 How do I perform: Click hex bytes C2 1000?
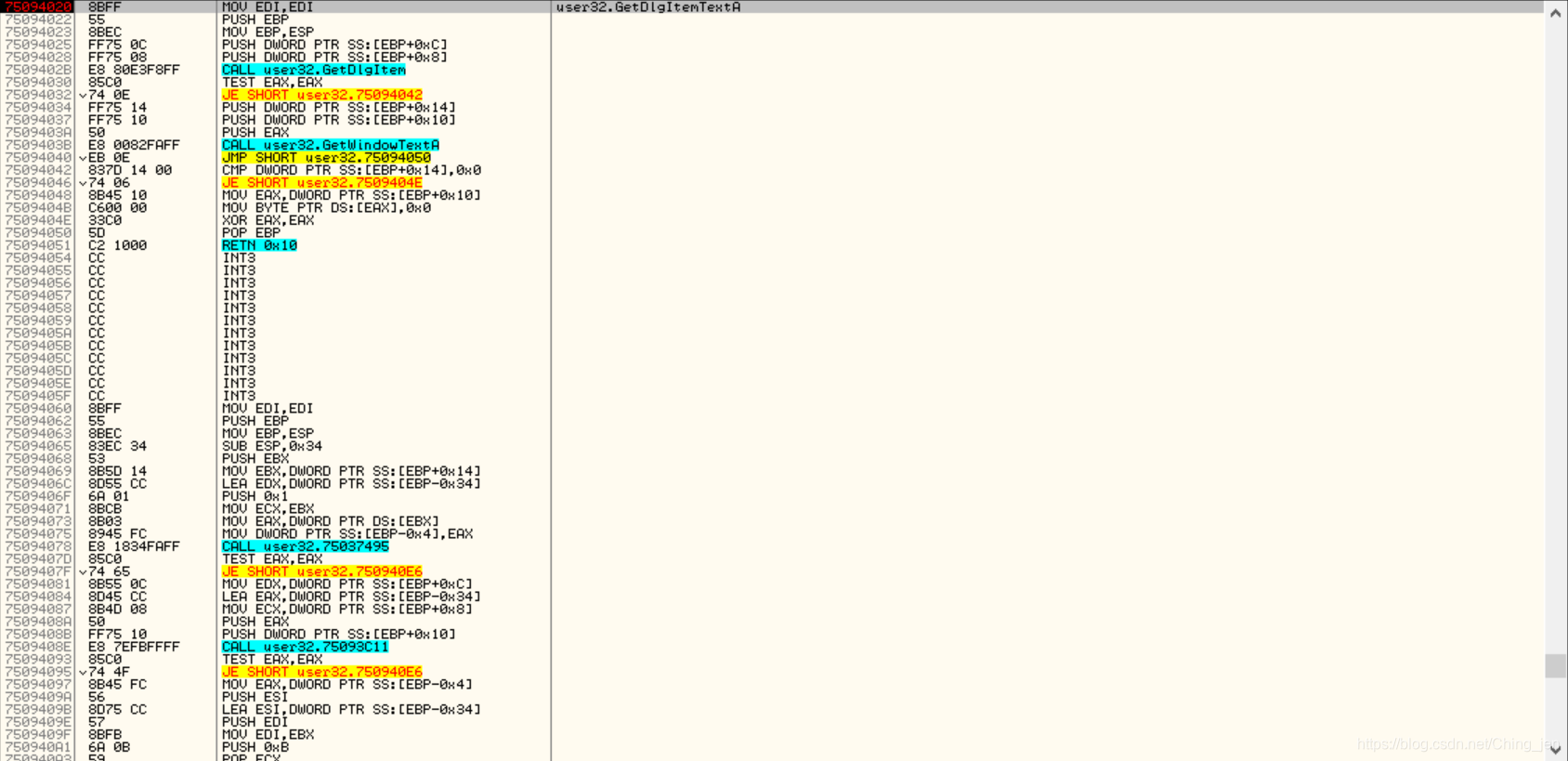[x=117, y=245]
